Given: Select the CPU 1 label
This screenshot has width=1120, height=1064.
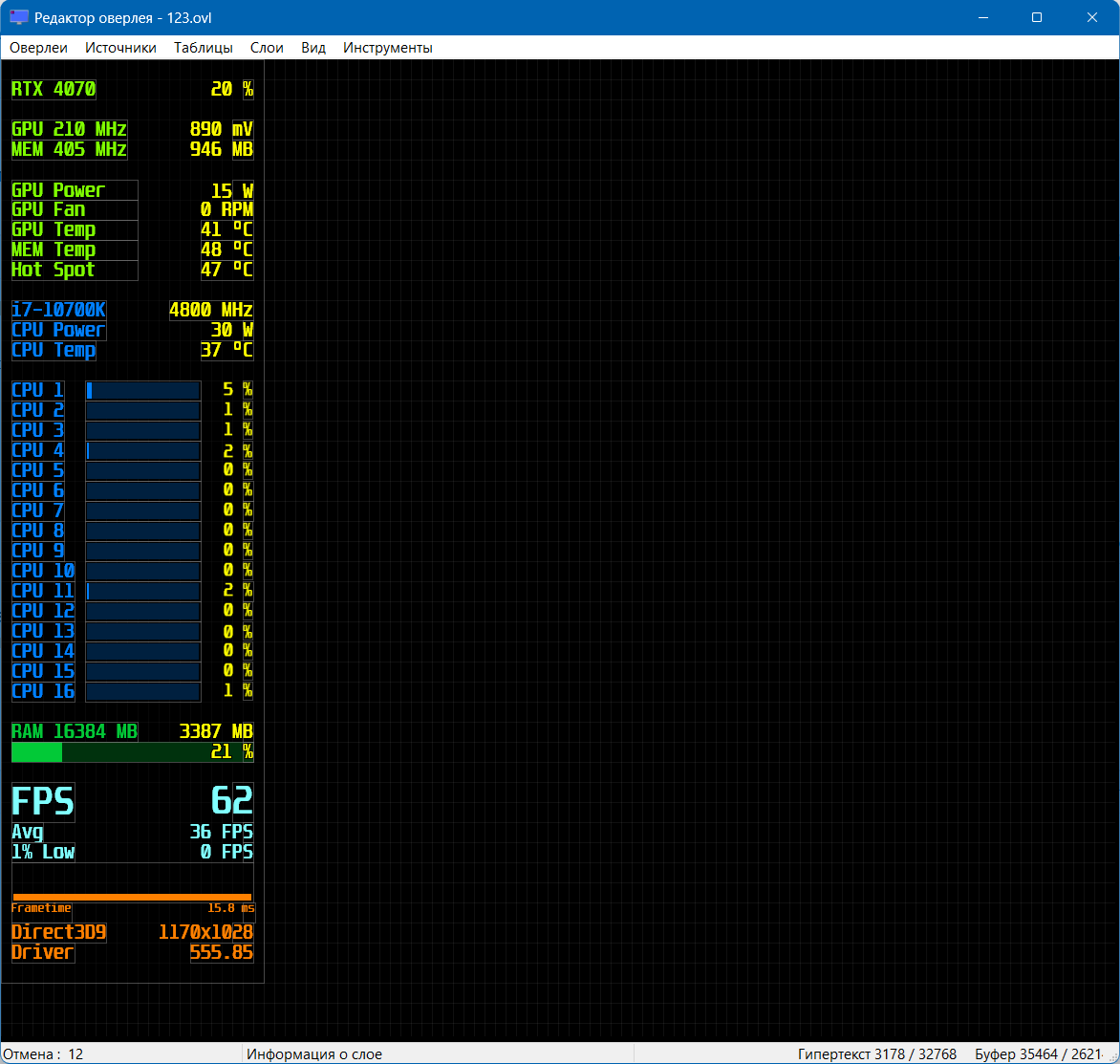Looking at the screenshot, I should 38,390.
